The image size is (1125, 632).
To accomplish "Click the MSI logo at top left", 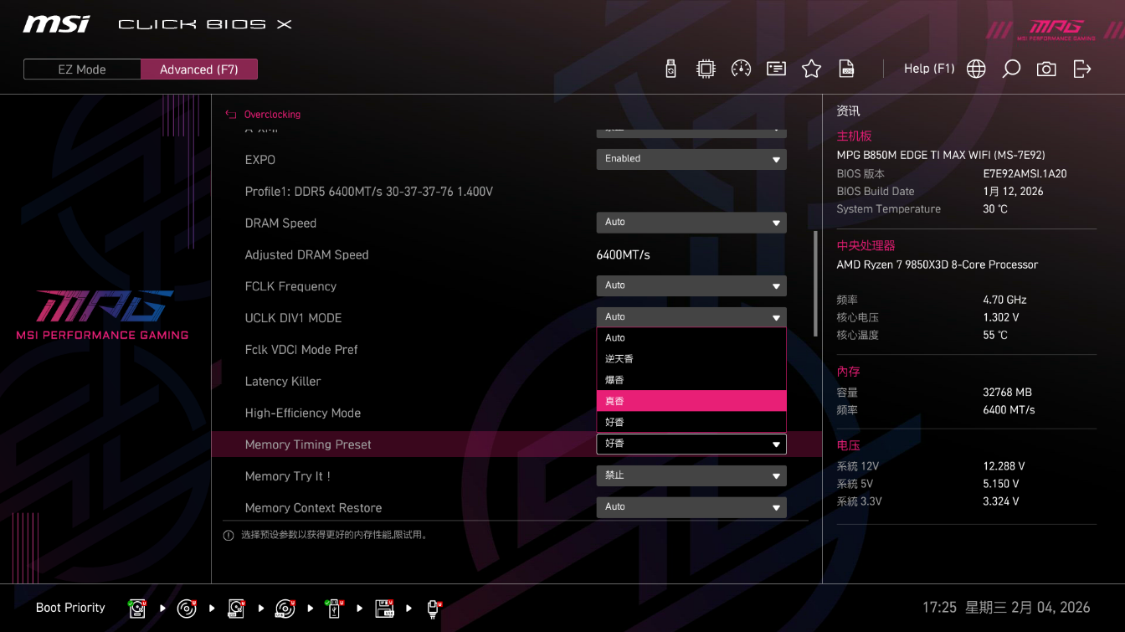I will 56,24.
